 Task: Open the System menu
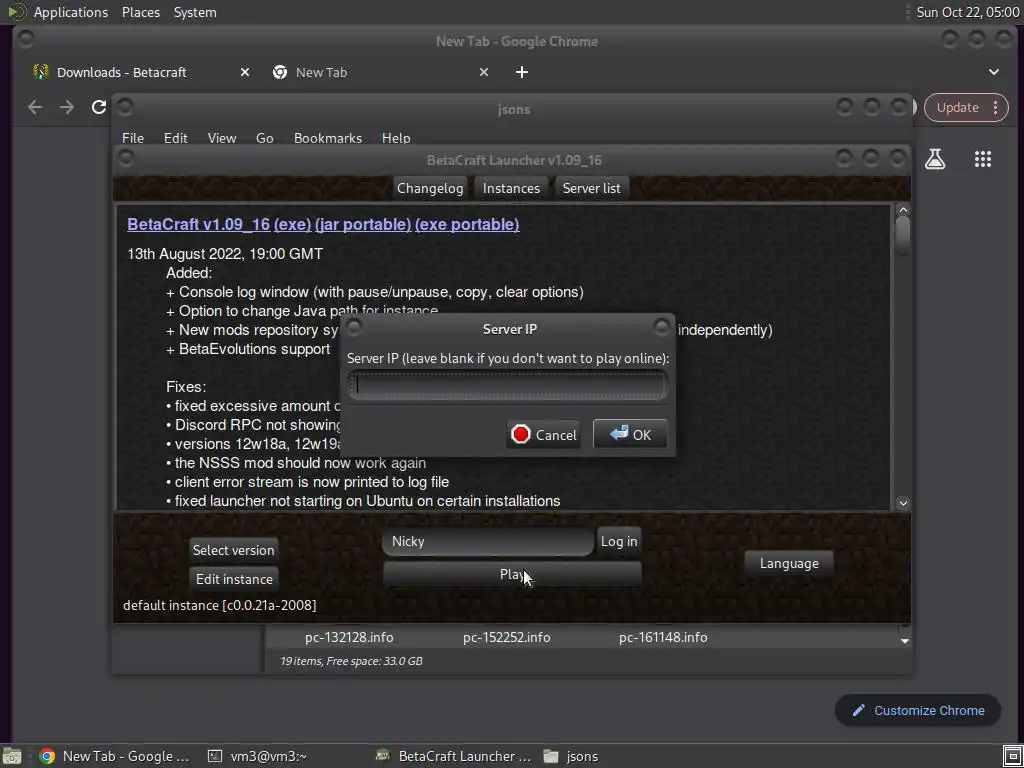coord(195,12)
